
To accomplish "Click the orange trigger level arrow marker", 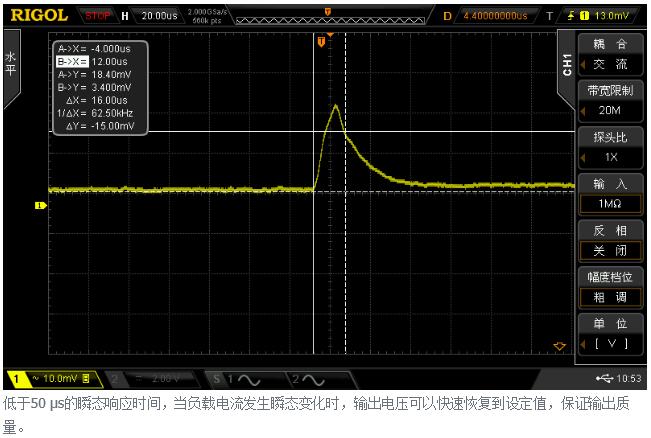I will click(560, 346).
